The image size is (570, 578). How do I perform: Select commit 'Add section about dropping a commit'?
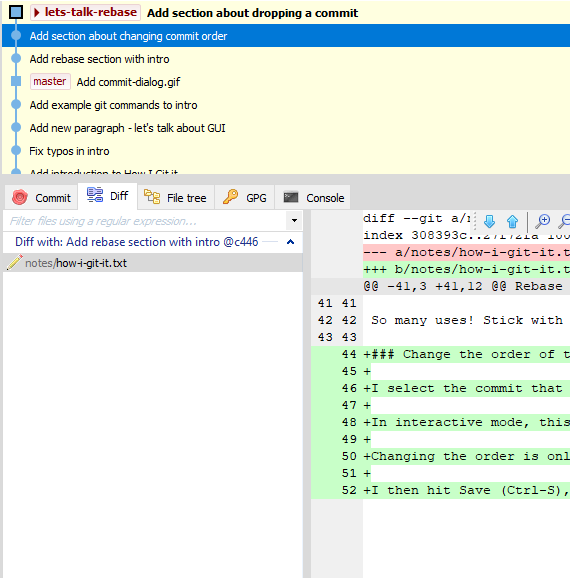pyautogui.click(x=252, y=13)
